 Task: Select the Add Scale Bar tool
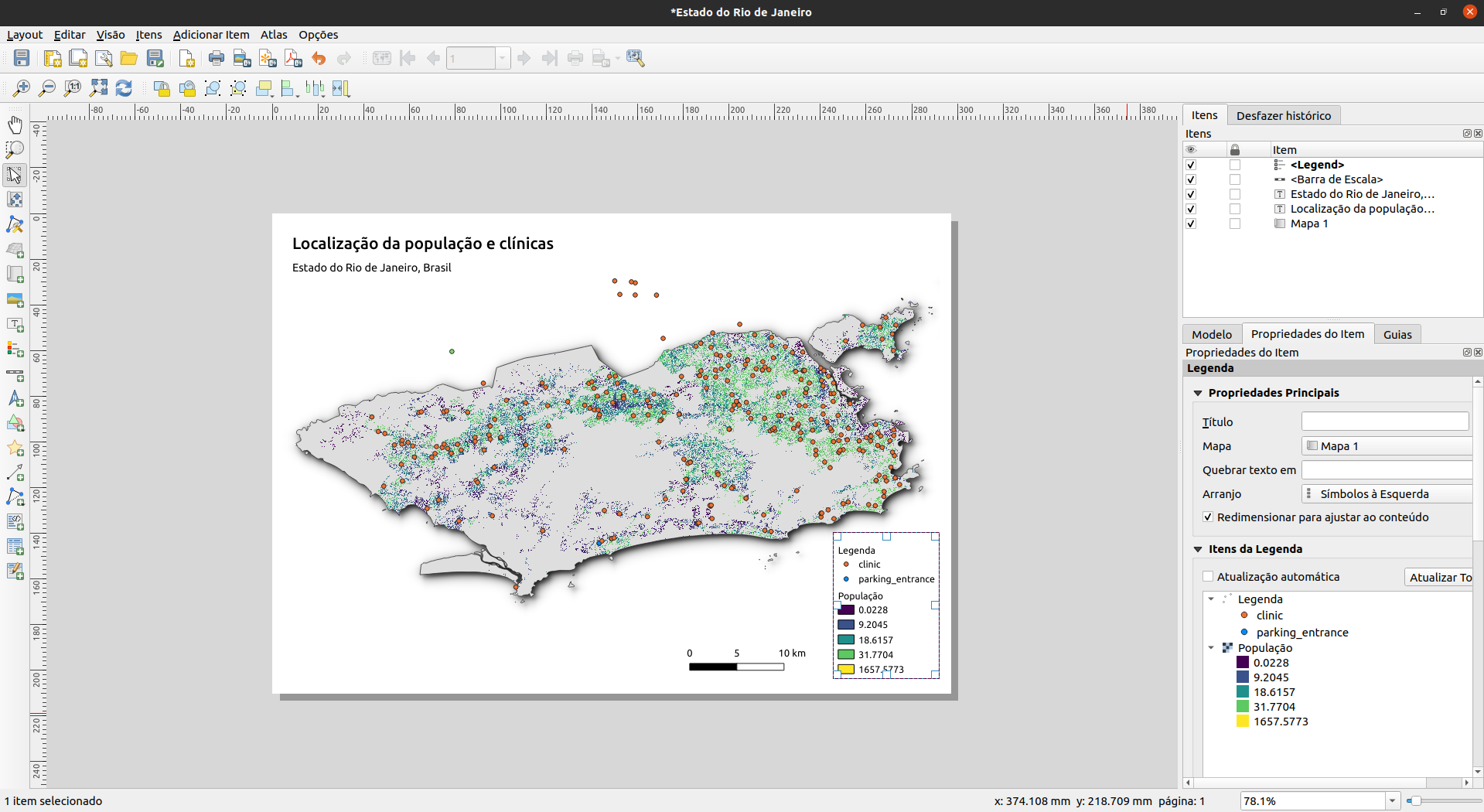pos(15,374)
